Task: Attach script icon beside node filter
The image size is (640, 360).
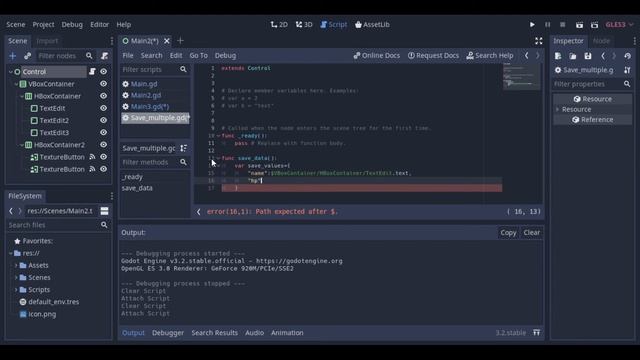Action: click(104, 56)
